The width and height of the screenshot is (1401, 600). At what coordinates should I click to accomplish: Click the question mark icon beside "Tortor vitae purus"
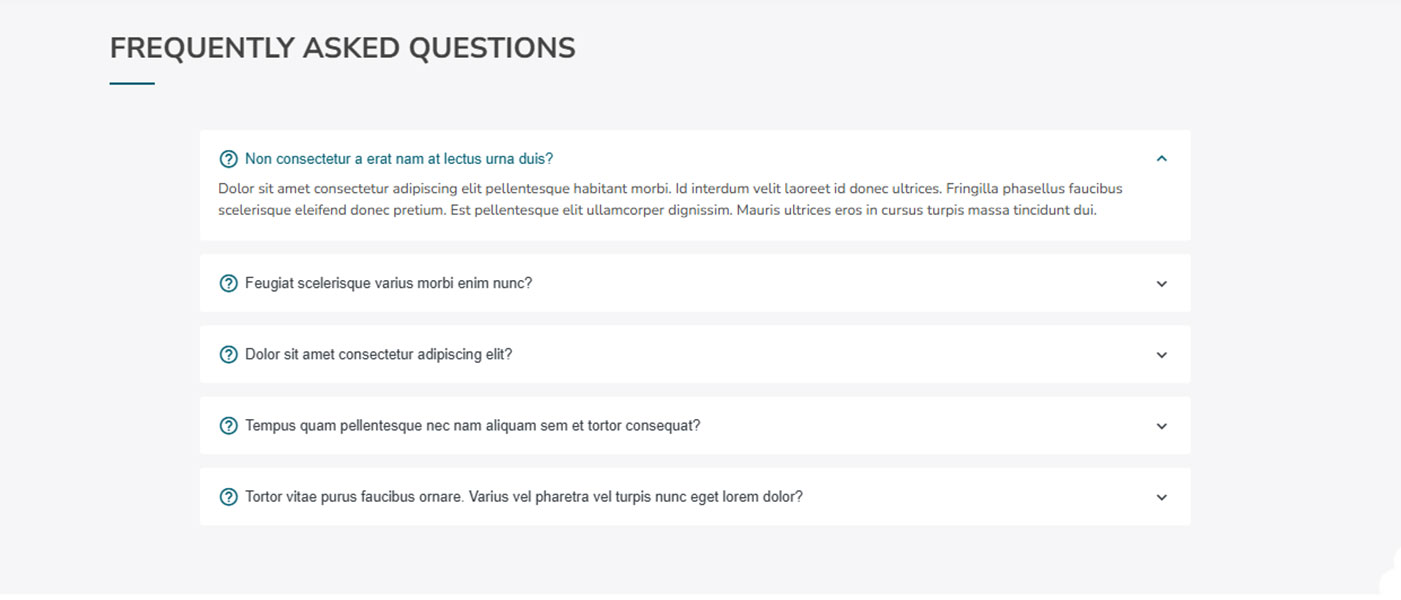click(228, 497)
